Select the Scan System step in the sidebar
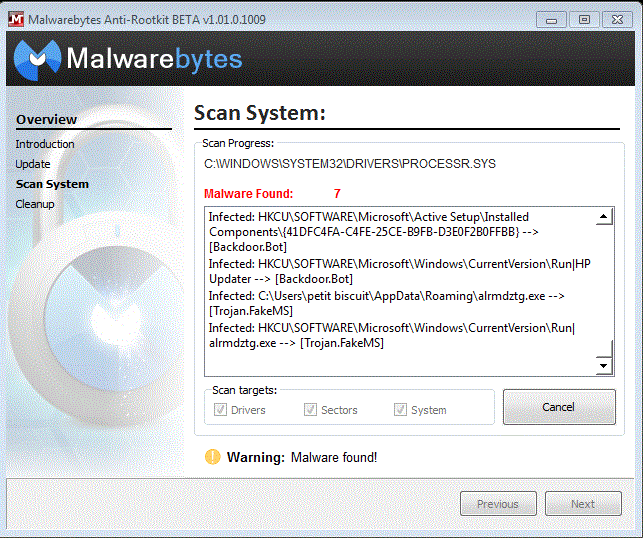This screenshot has width=643, height=538. coord(52,184)
